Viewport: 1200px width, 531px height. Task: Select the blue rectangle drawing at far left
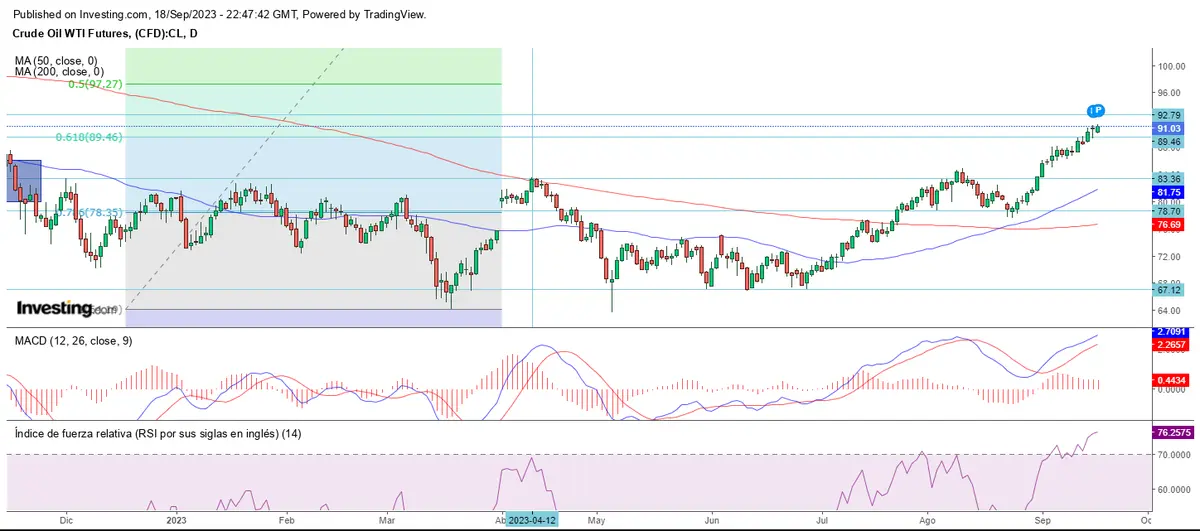click(24, 181)
